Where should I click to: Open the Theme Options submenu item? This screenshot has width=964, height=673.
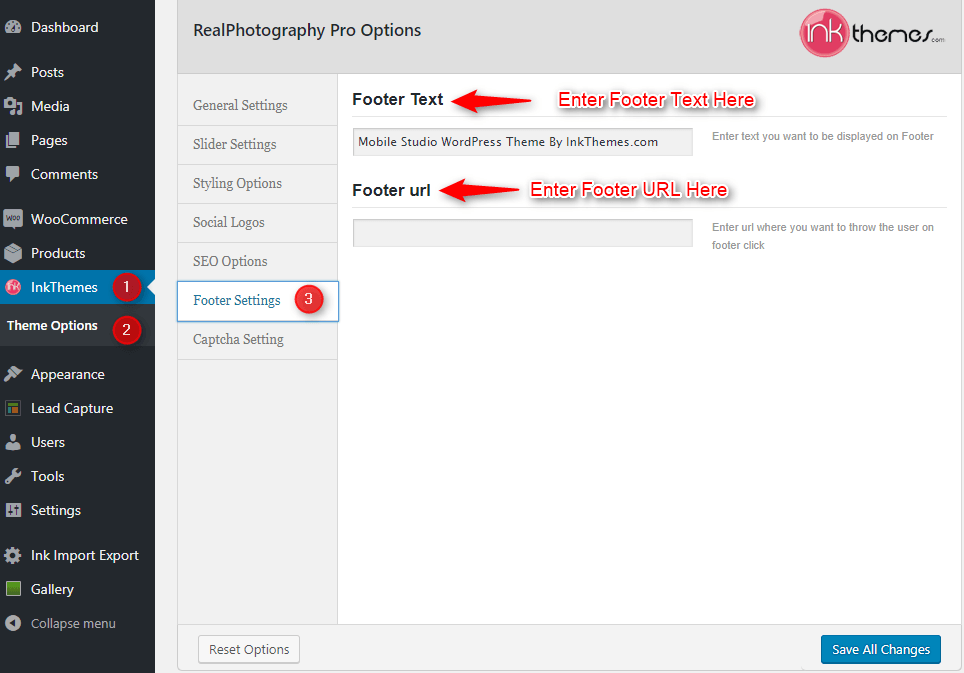pos(52,326)
